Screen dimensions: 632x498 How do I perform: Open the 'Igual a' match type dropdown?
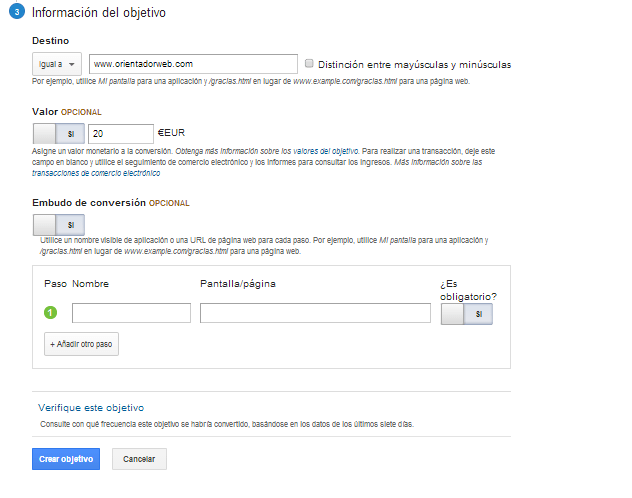point(57,64)
